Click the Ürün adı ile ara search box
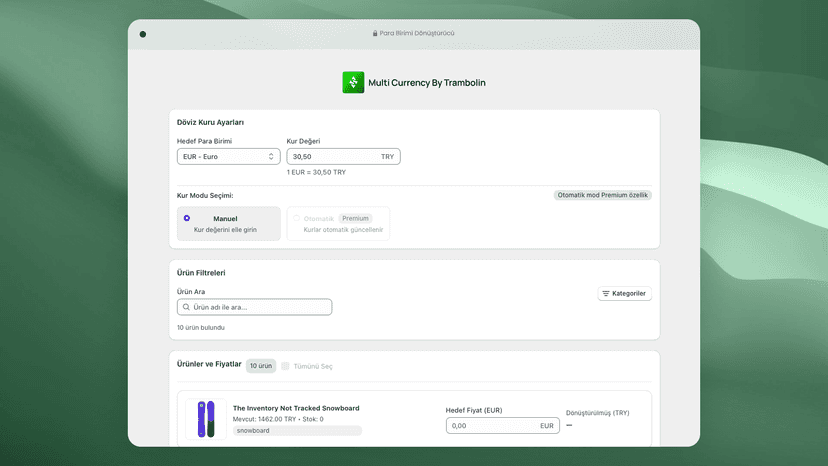Image resolution: width=828 pixels, height=466 pixels. tap(255, 307)
